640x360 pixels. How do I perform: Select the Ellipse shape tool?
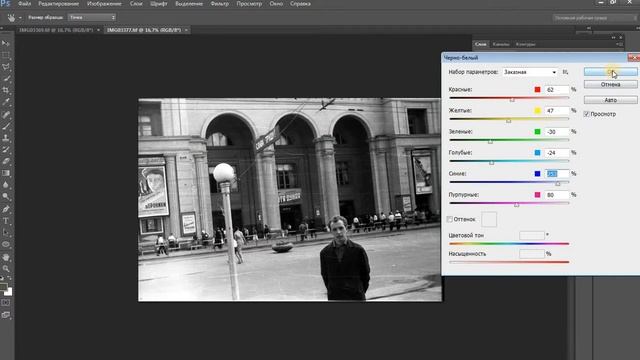pyautogui.click(x=6, y=244)
